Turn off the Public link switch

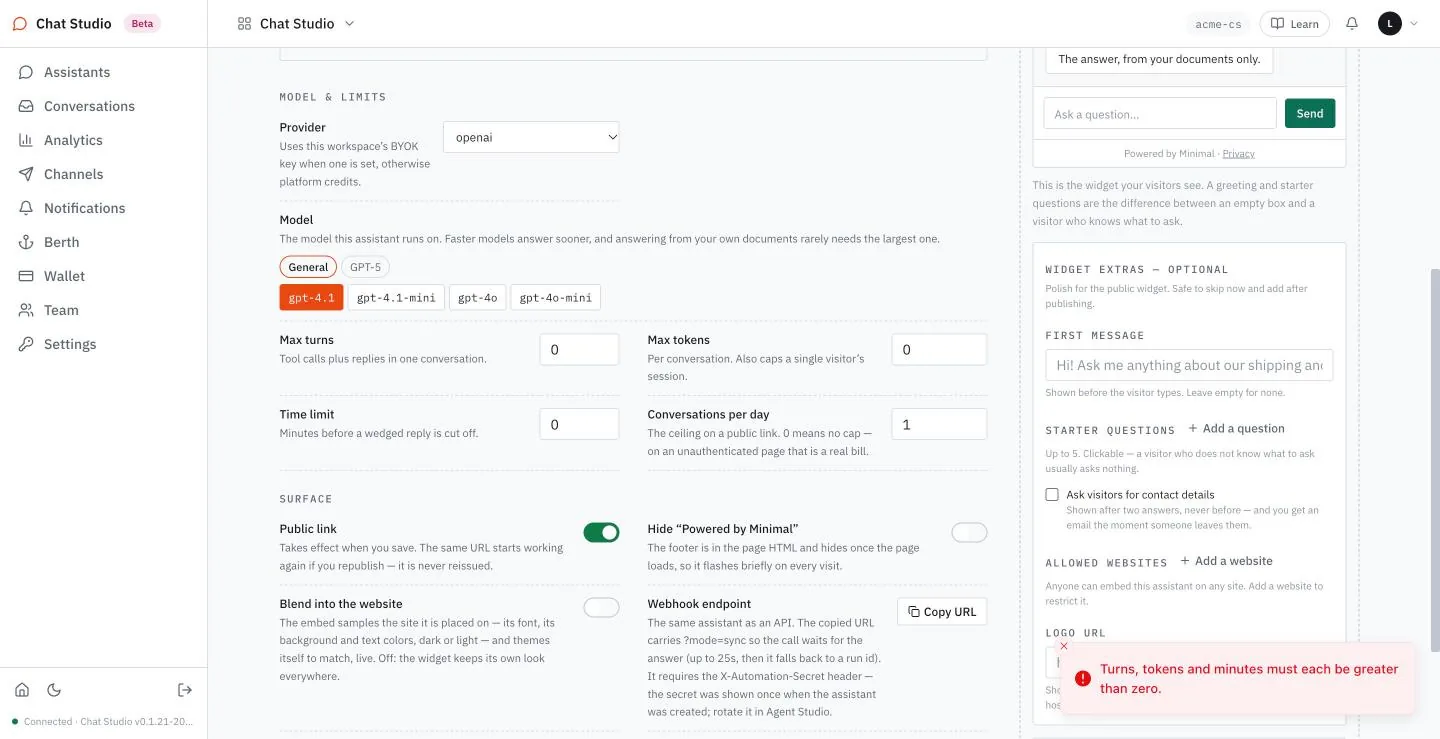coord(602,533)
